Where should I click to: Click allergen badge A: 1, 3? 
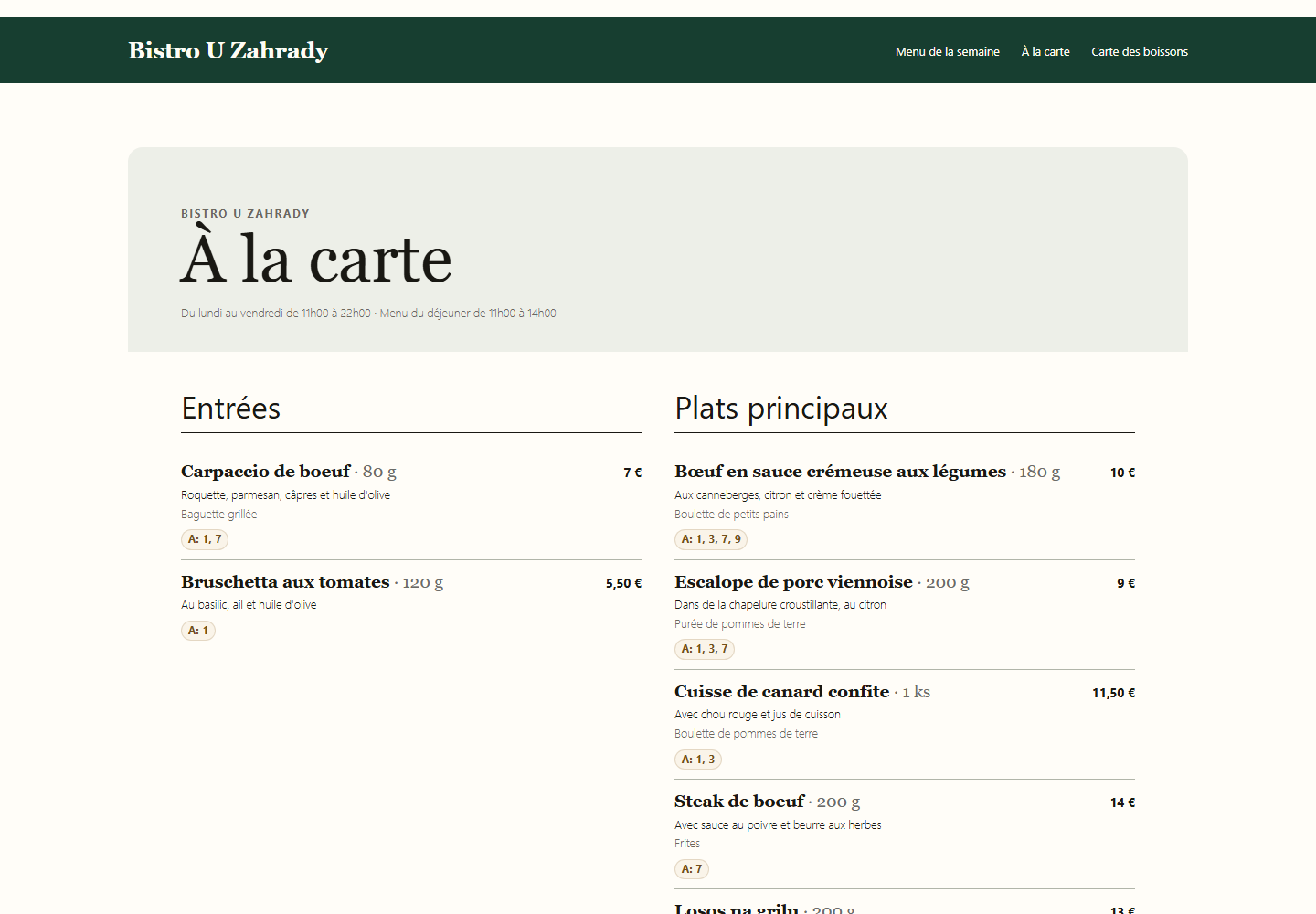coord(698,760)
